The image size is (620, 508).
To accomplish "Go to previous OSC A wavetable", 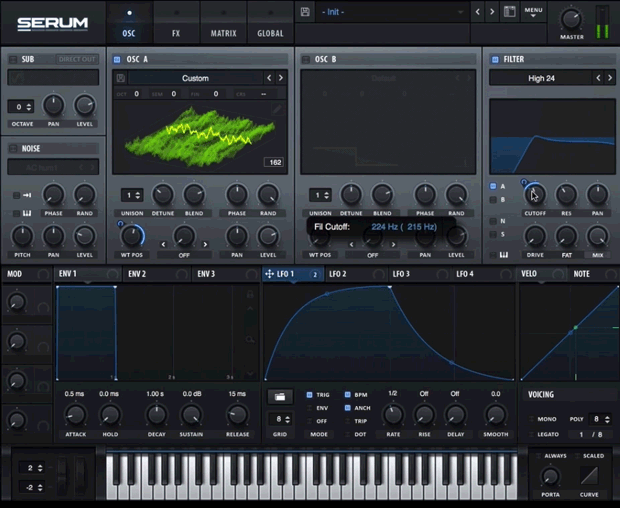I will [x=269, y=78].
